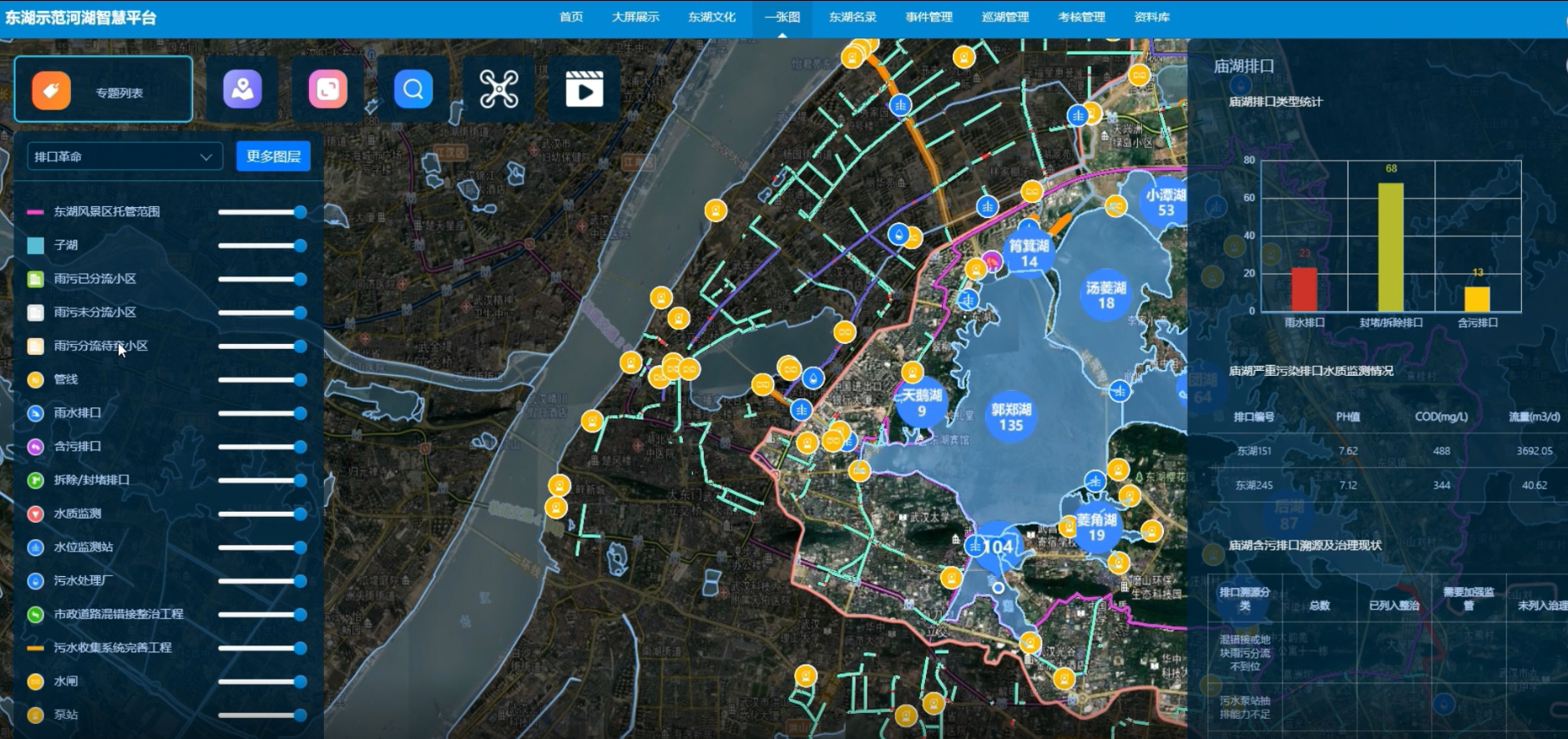Click the 管线 yellow layer icon
Viewport: 1568px width, 739px height.
[x=35, y=380]
